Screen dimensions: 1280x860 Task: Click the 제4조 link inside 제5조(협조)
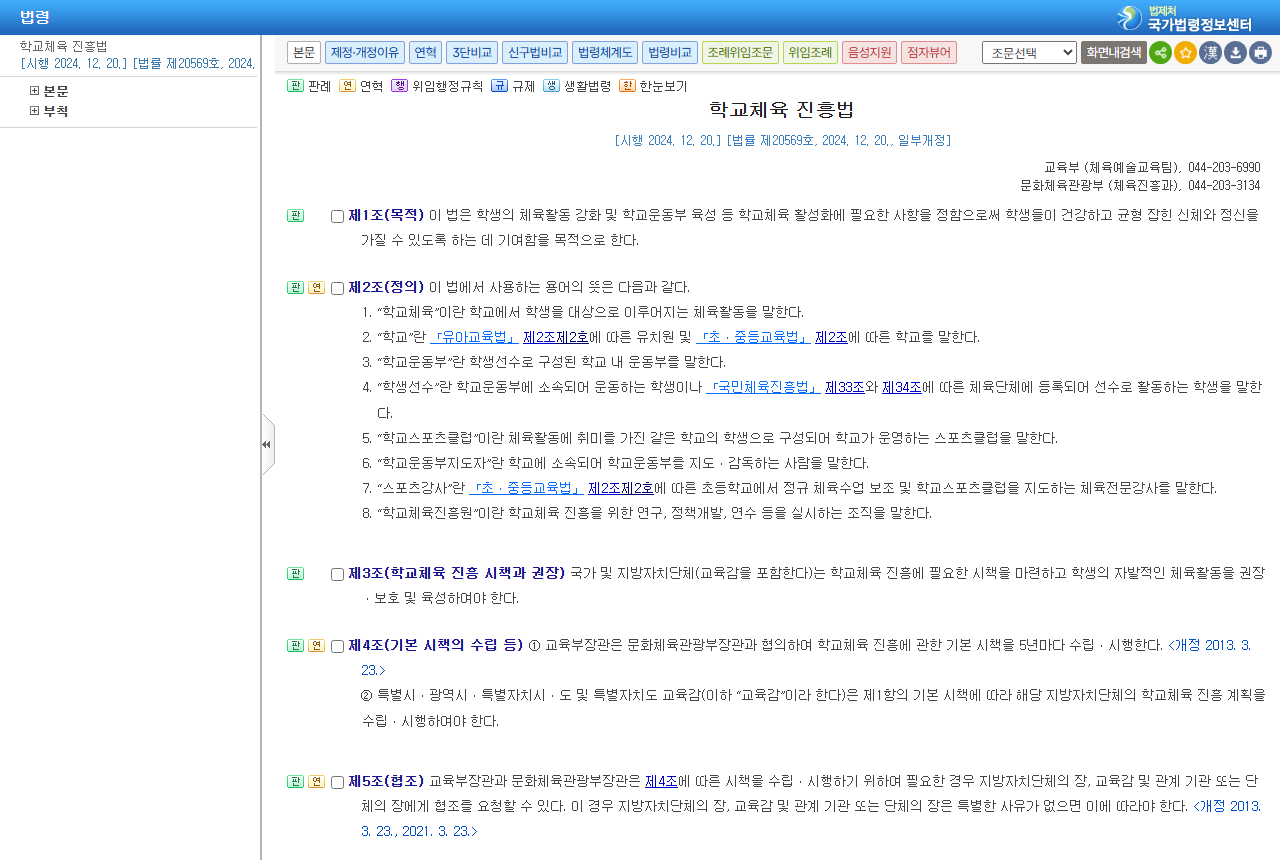[661, 781]
